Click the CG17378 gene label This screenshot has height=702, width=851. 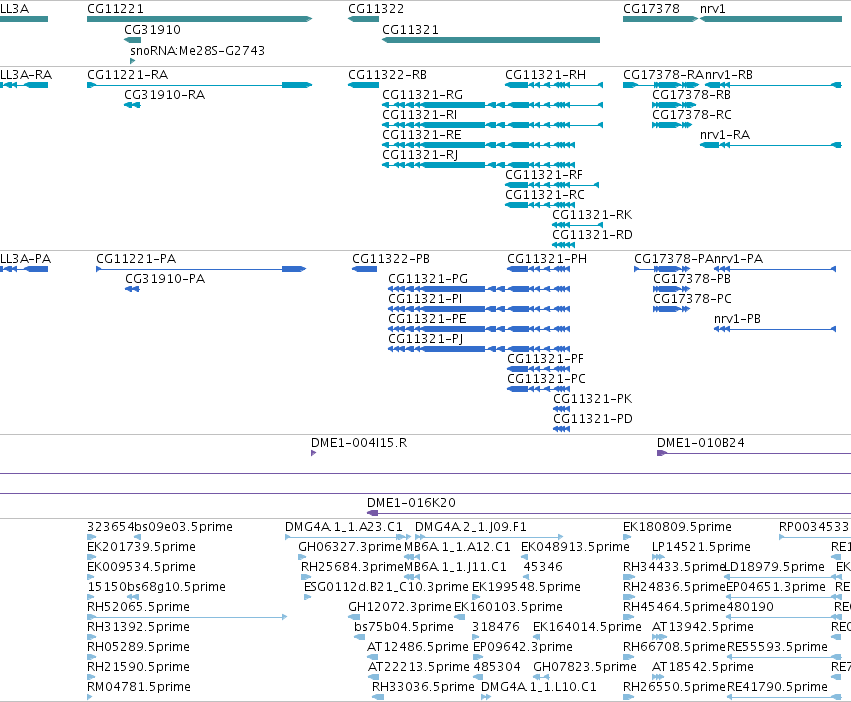click(x=651, y=9)
